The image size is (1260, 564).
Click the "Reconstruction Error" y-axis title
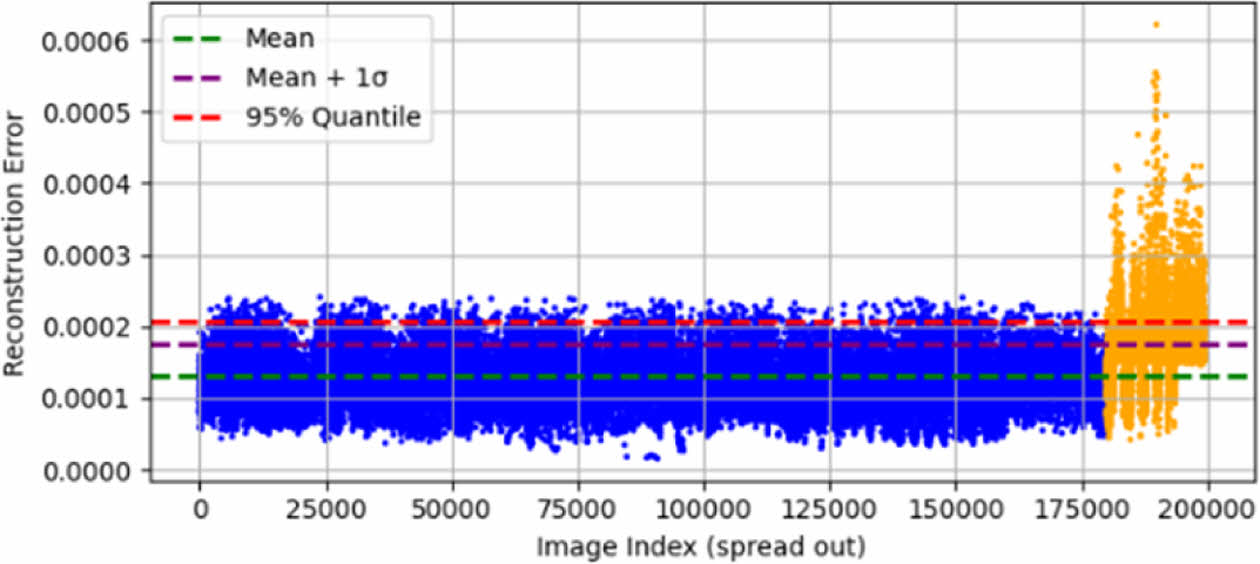coord(15,243)
